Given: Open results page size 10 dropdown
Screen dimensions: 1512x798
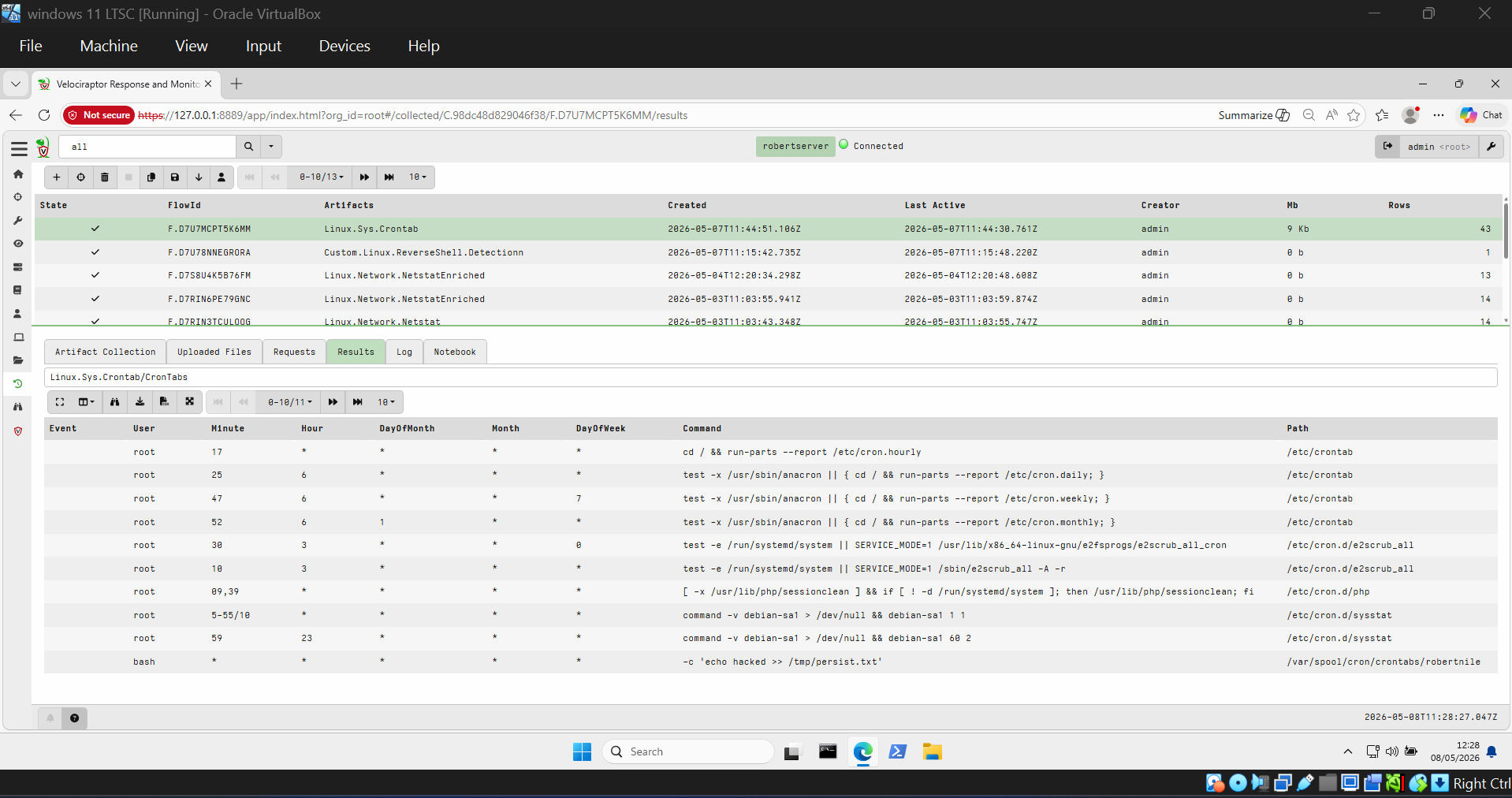Looking at the screenshot, I should click(386, 402).
